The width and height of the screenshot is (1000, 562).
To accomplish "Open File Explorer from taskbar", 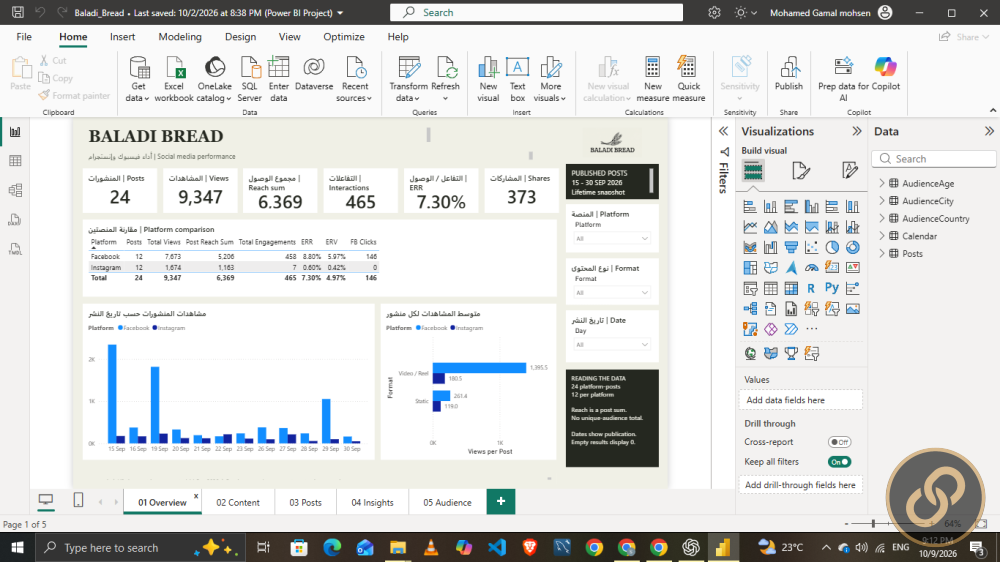I will click(x=398, y=547).
